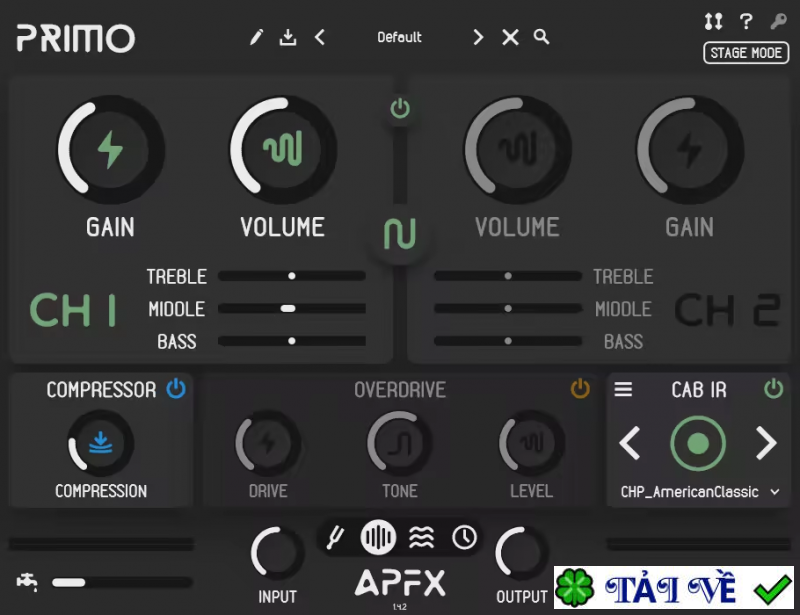The image size is (800, 615).
Task: Click the CH 2 Middle slider
Action: (x=508, y=309)
